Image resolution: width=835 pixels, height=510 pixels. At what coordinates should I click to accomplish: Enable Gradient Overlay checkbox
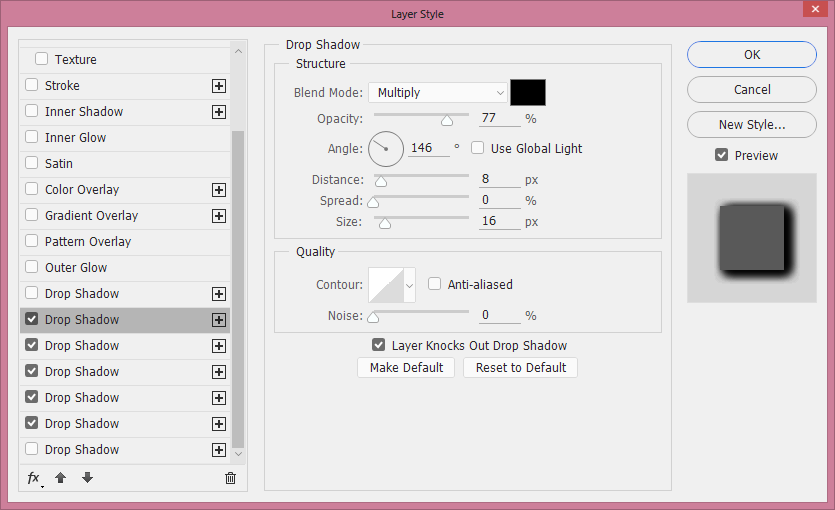pos(32,215)
